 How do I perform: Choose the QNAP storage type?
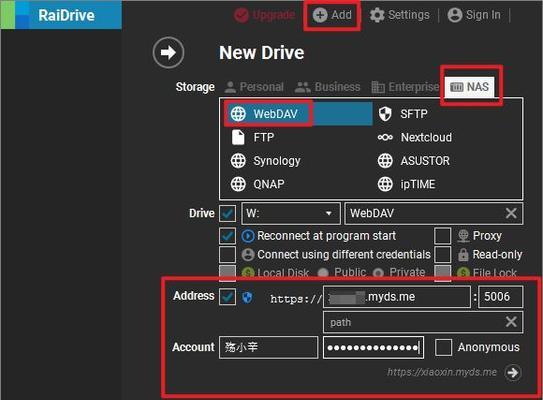point(257,184)
